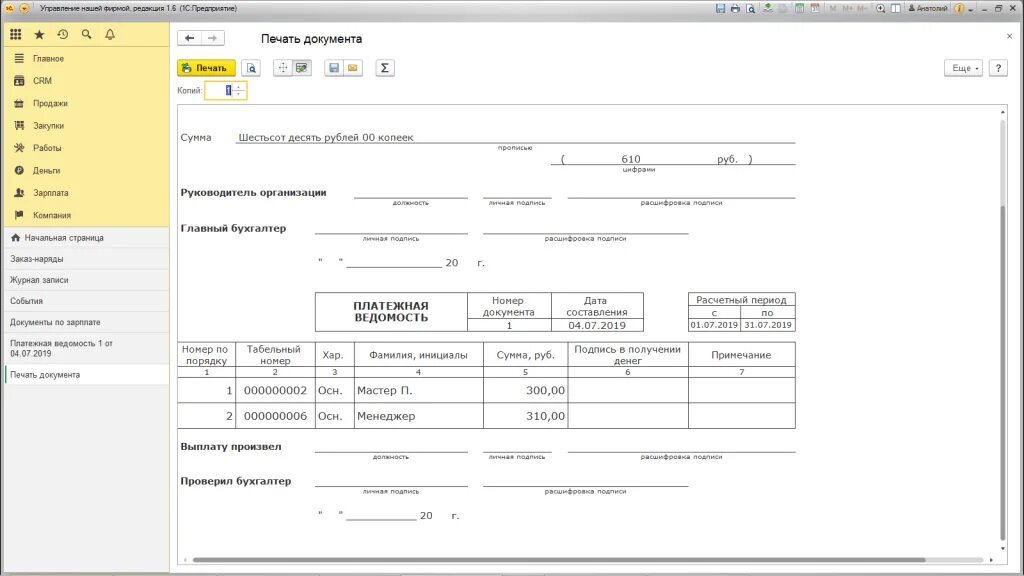Select the cell '000000006'
1024x576 pixels.
pyautogui.click(x=275, y=416)
